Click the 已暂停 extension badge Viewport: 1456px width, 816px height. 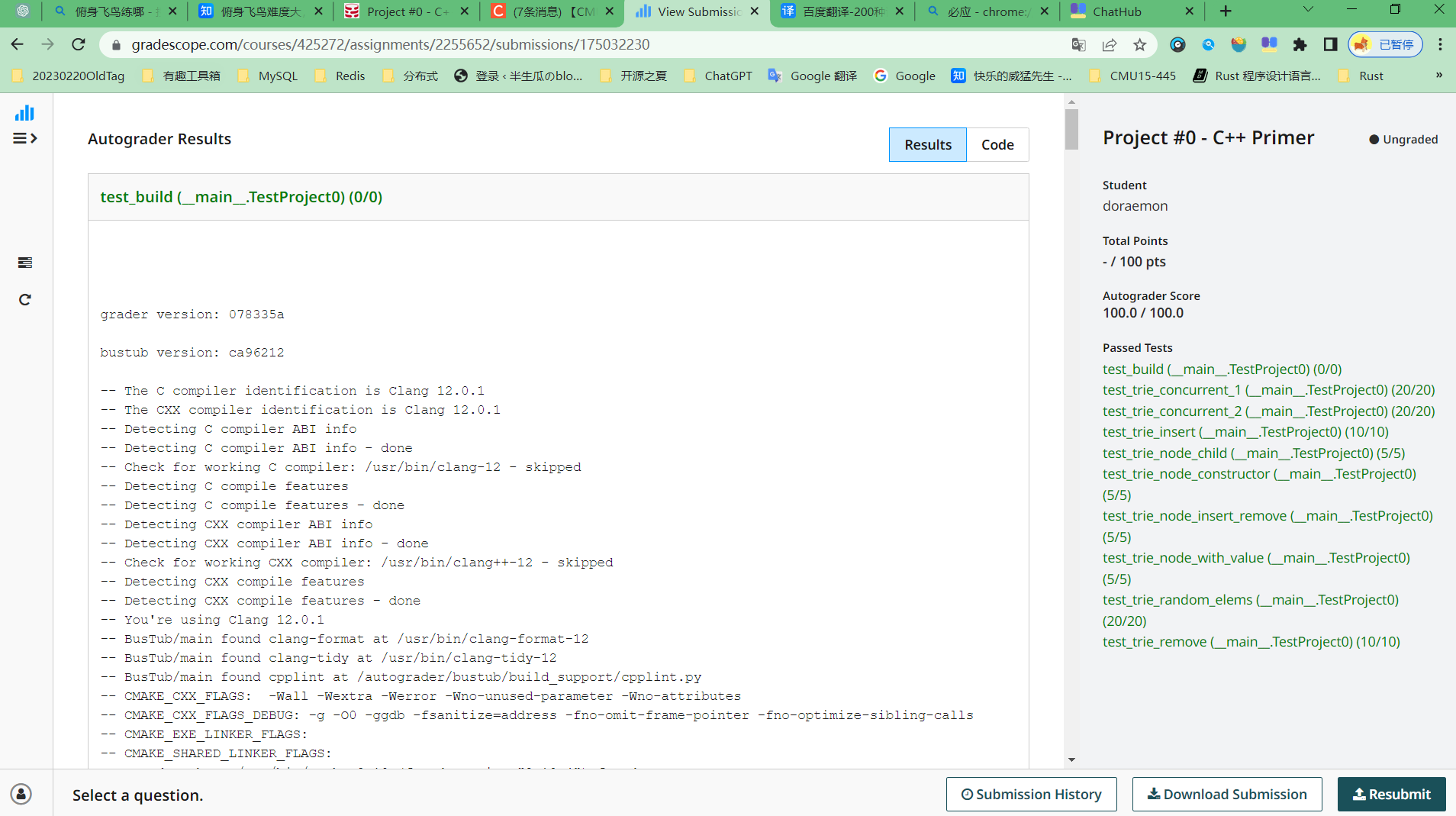pyautogui.click(x=1385, y=44)
